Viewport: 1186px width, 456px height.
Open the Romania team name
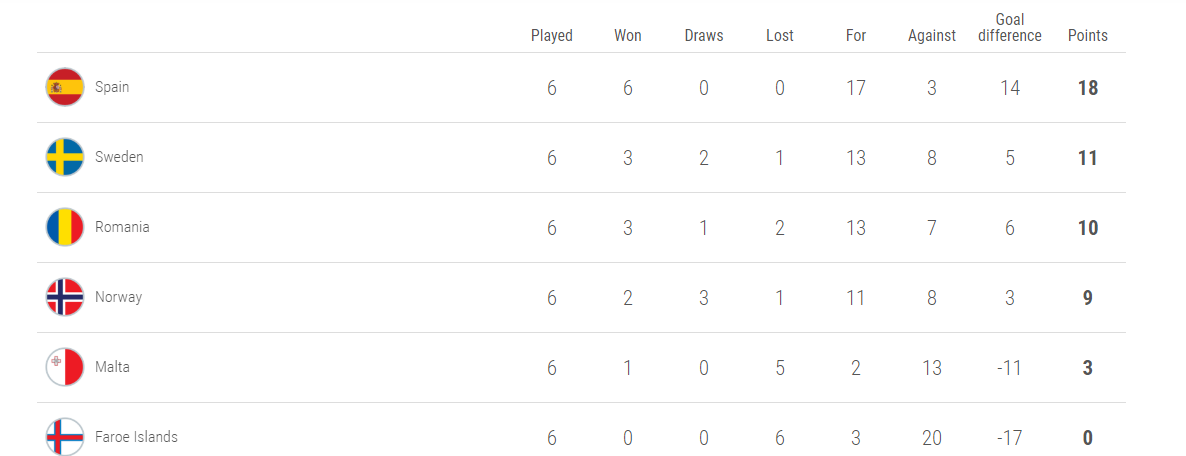point(122,227)
